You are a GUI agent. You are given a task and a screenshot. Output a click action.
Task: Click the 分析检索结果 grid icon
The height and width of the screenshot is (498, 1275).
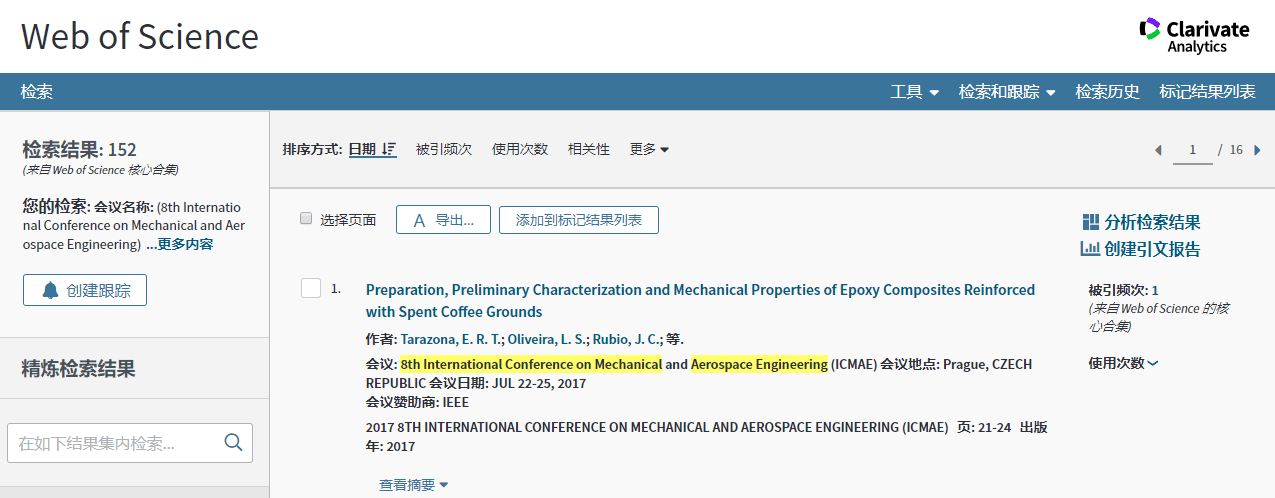(1091, 222)
